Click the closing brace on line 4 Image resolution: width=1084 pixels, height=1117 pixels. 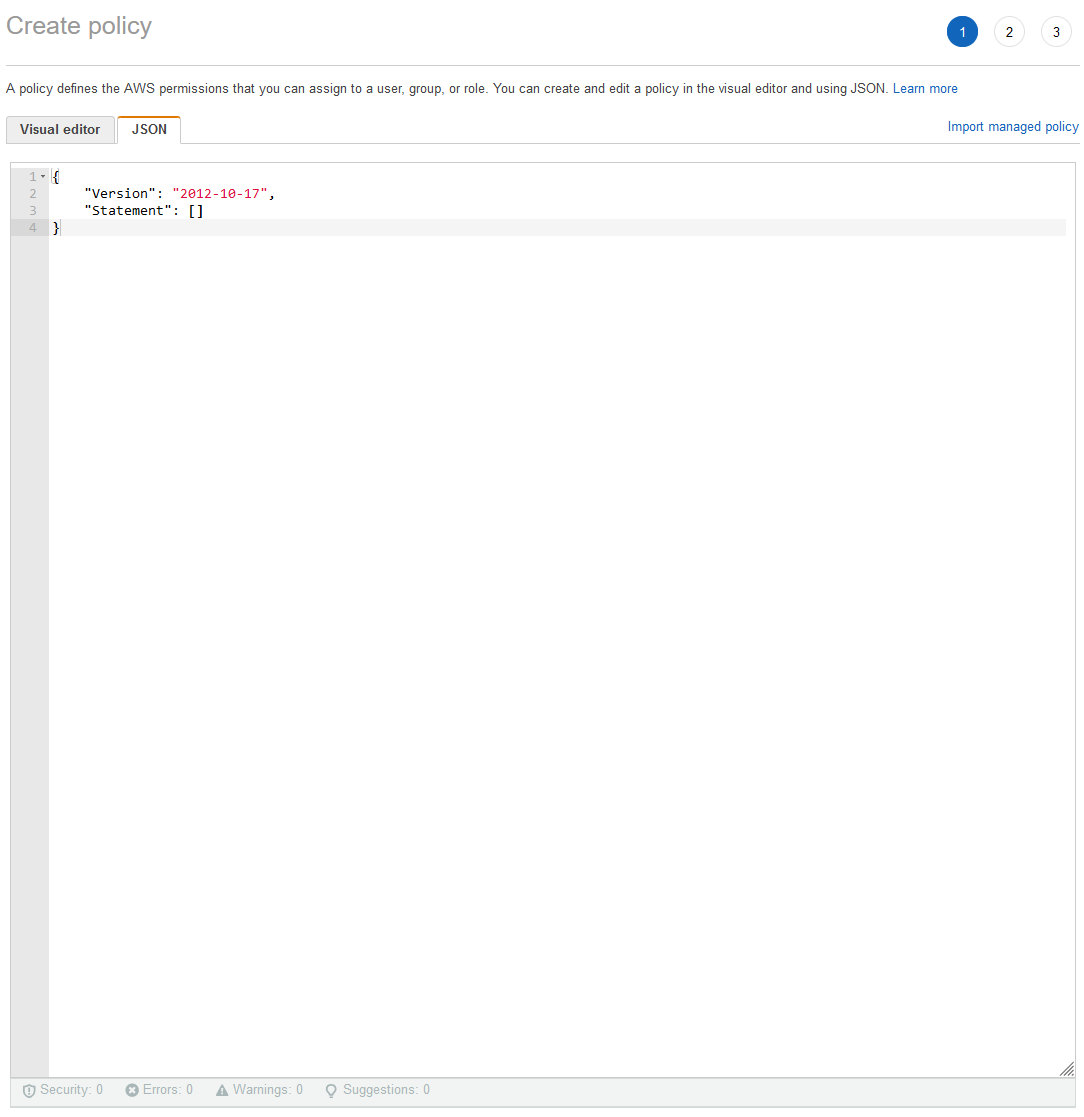(x=56, y=228)
